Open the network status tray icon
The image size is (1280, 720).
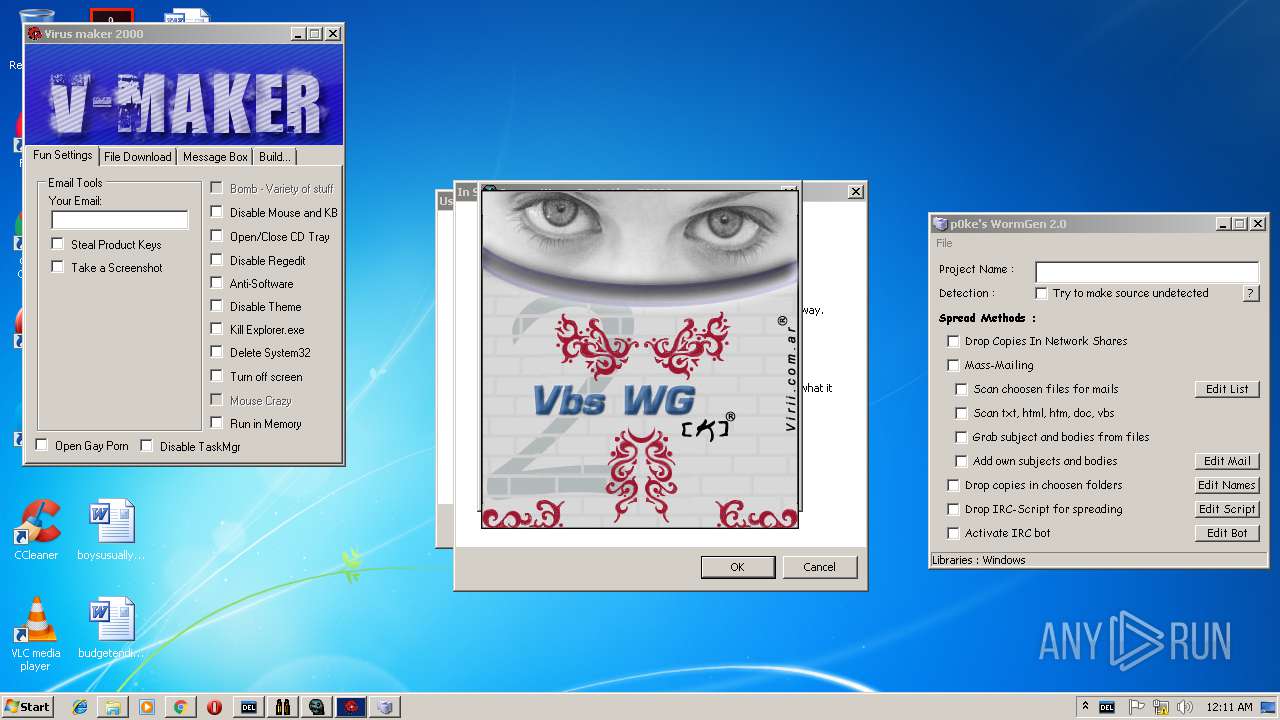click(x=1161, y=707)
